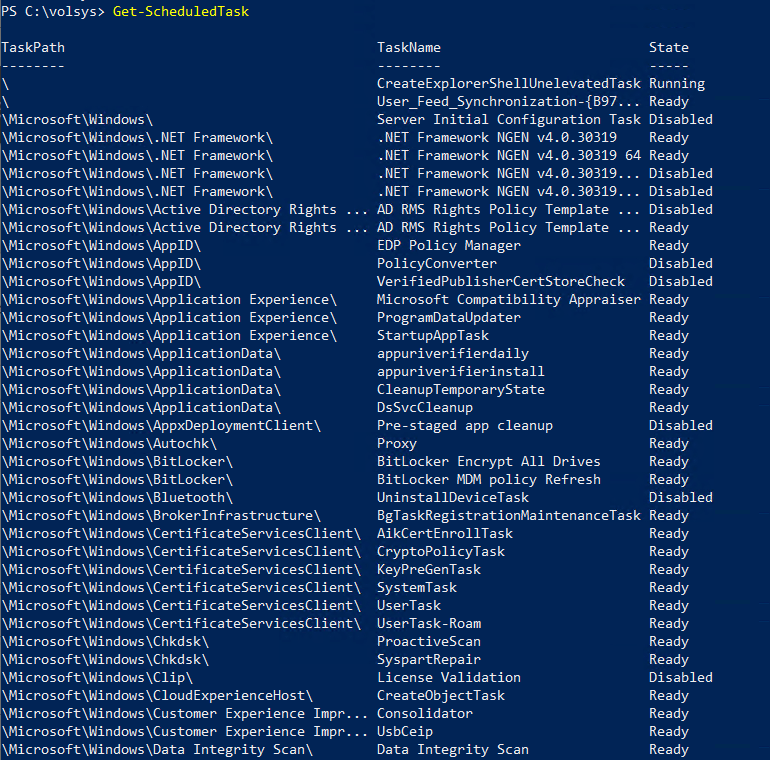
Task: Click the State column header
Action: (x=668, y=47)
